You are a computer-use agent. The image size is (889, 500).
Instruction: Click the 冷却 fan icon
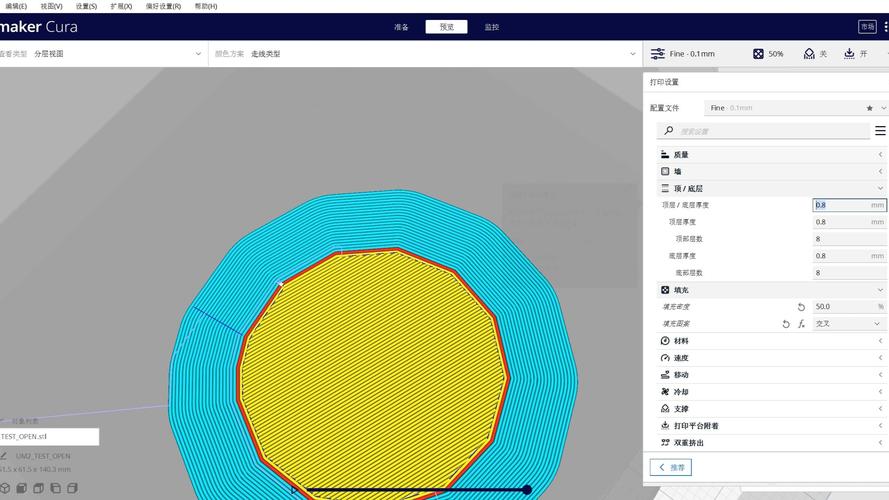(x=665, y=392)
